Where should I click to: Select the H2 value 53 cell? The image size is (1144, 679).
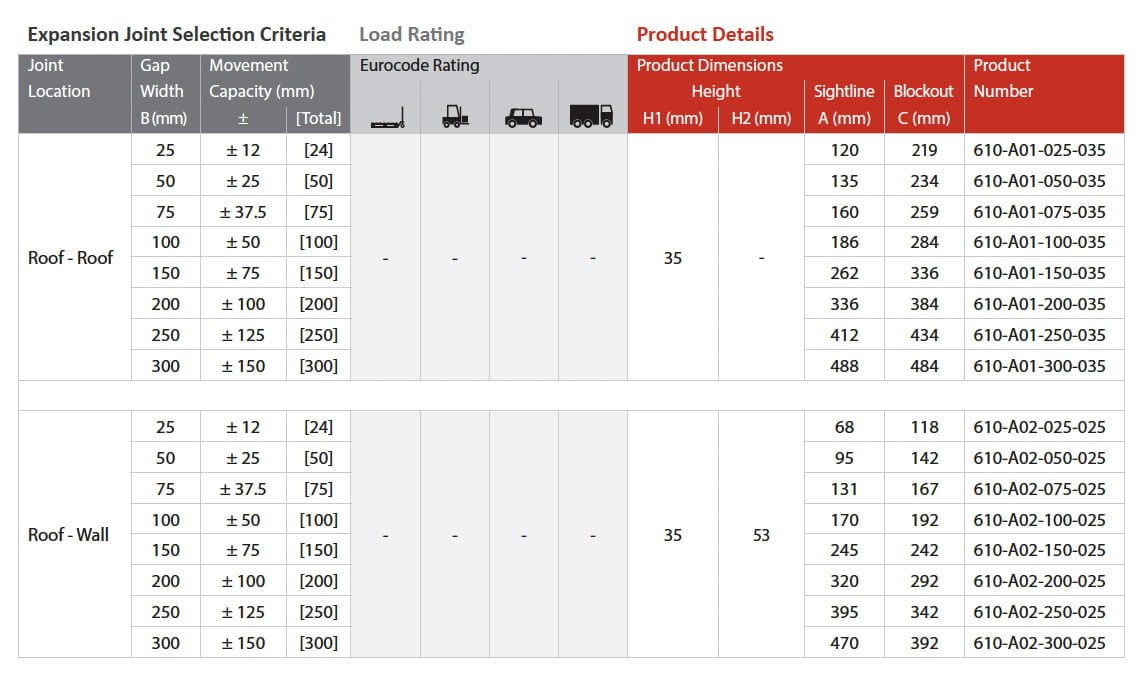coord(761,535)
